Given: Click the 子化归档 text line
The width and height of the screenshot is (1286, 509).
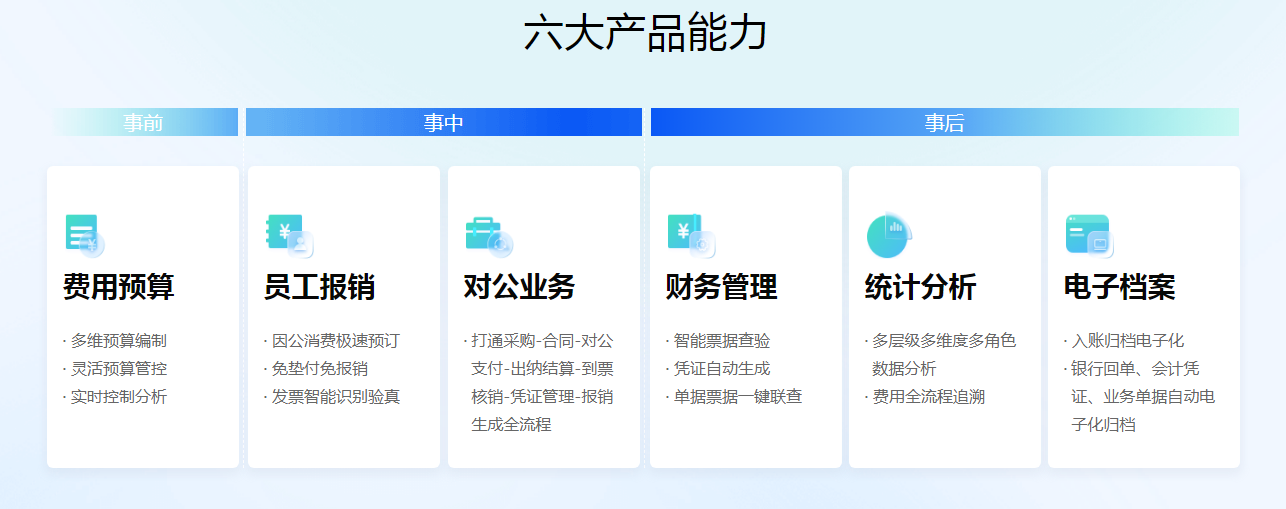Looking at the screenshot, I should click(x=1104, y=425).
